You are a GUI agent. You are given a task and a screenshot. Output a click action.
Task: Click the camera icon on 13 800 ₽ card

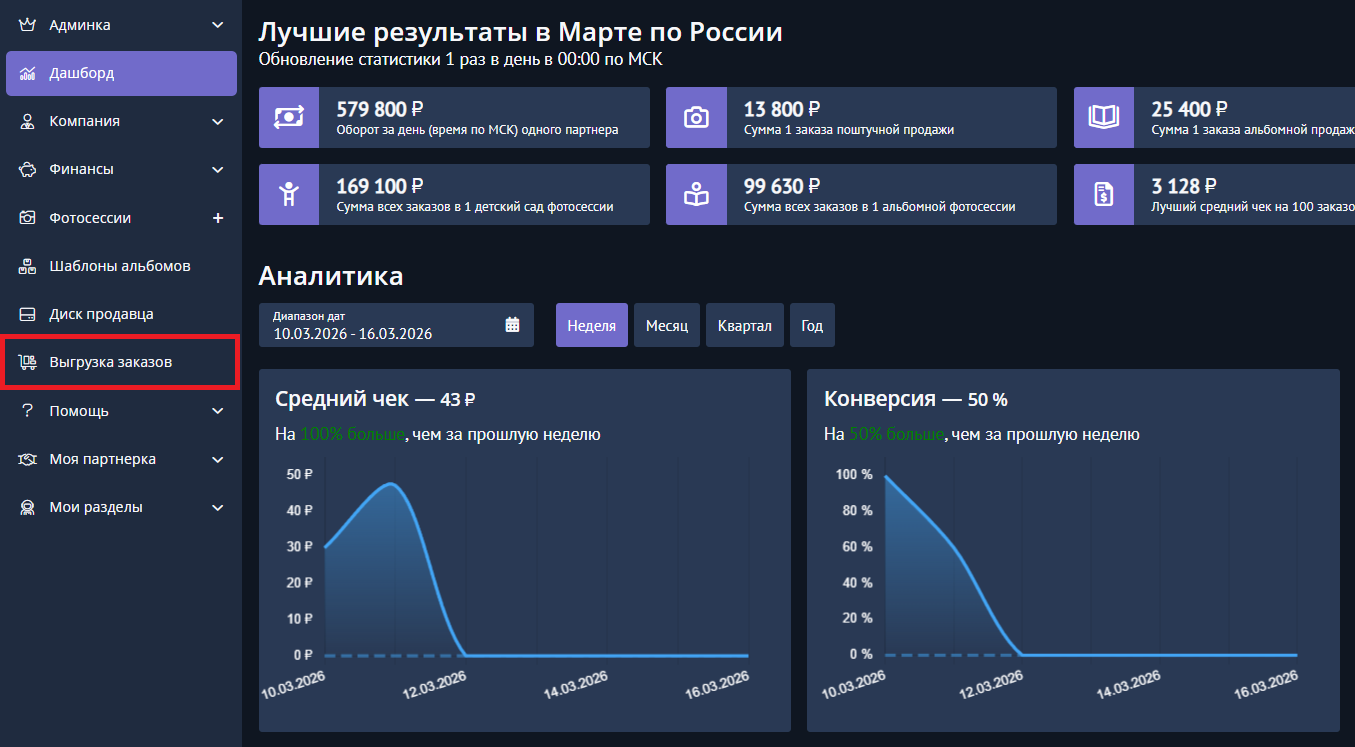(x=696, y=118)
